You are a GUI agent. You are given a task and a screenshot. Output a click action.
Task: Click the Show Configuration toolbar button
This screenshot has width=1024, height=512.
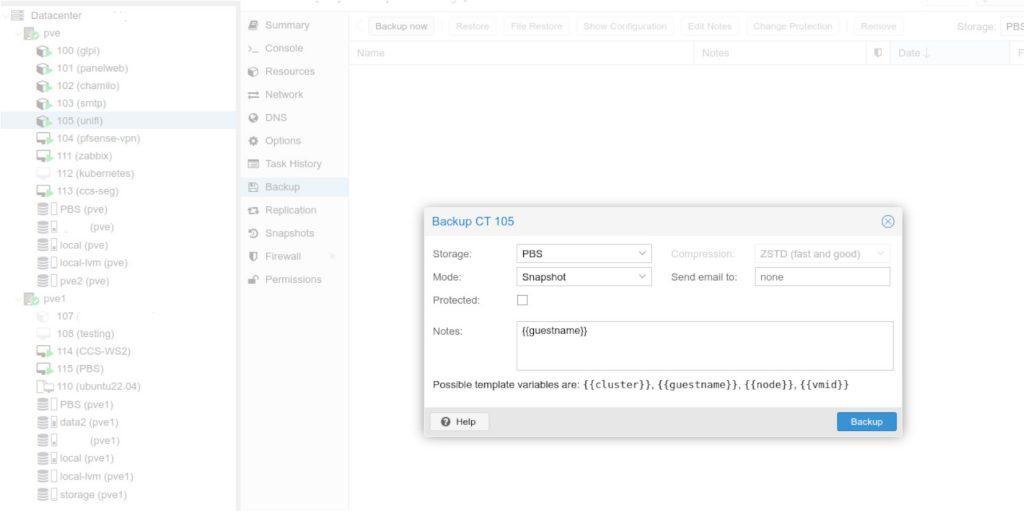point(625,27)
